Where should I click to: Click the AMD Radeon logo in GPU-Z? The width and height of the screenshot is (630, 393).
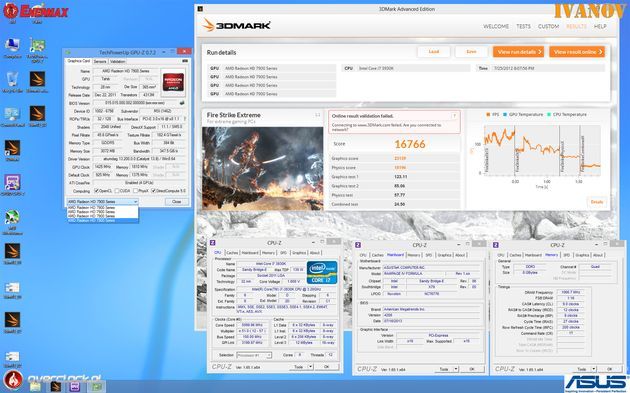coord(173,82)
